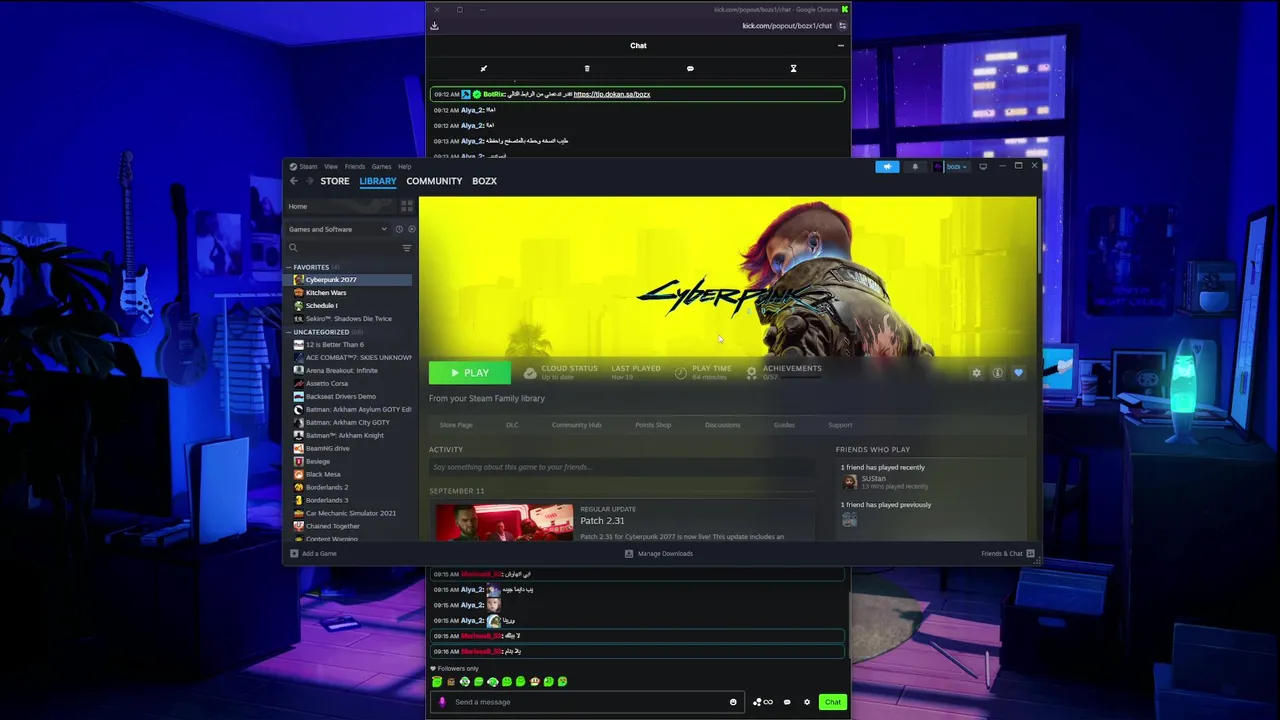1280x720 pixels.
Task: Open Patch 2.31 news thumbnail
Action: click(504, 522)
